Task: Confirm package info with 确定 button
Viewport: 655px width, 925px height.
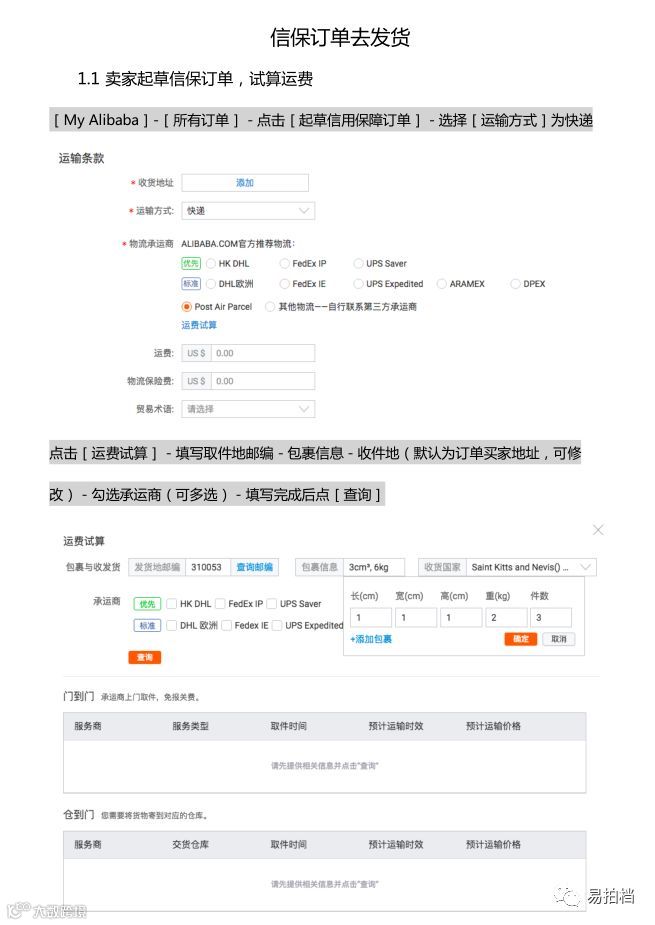Action: pos(520,639)
